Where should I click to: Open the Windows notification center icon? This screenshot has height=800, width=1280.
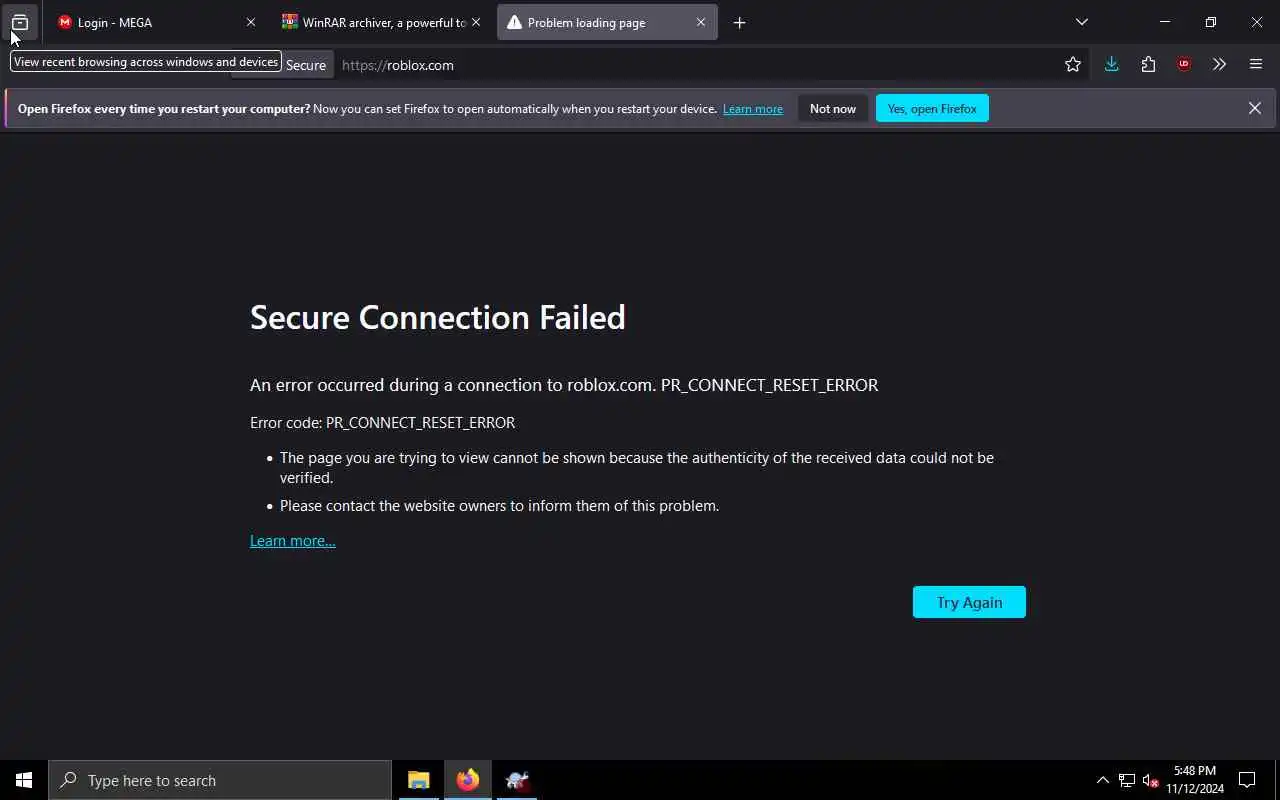click(x=1247, y=780)
